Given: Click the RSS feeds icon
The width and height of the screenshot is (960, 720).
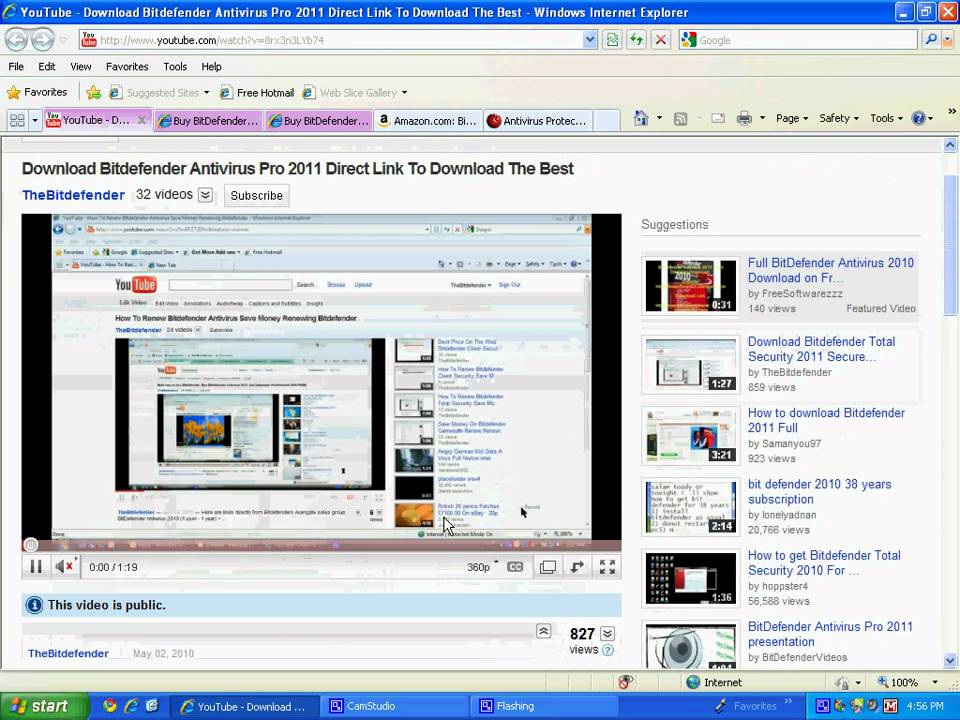Looking at the screenshot, I should click(680, 119).
